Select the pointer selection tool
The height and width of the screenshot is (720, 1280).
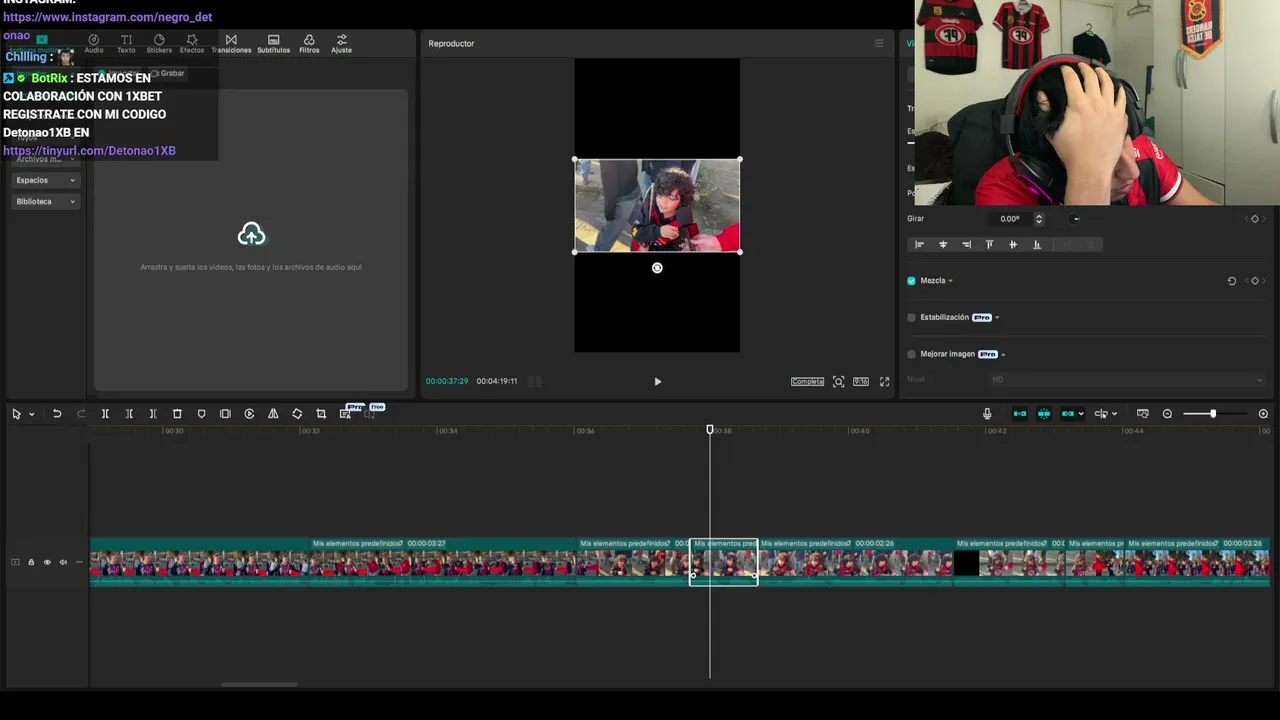(x=16, y=414)
